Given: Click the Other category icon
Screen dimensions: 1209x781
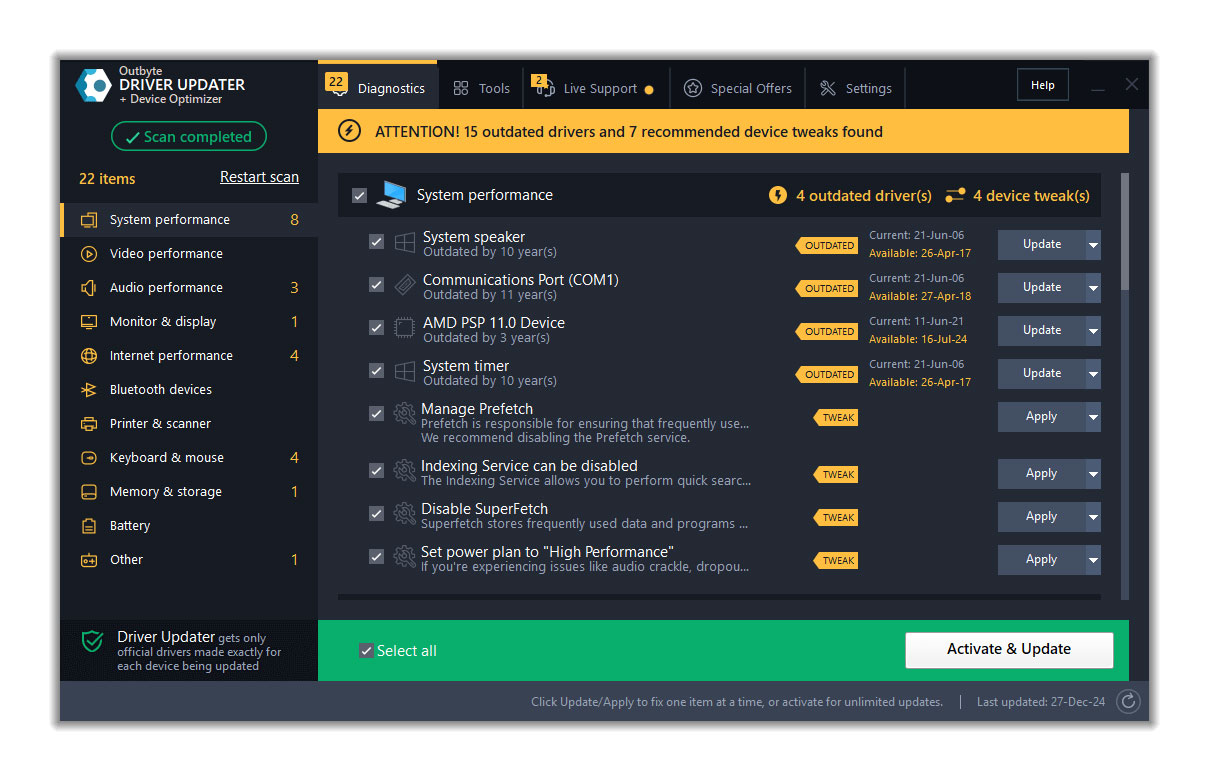Looking at the screenshot, I should click(89, 560).
